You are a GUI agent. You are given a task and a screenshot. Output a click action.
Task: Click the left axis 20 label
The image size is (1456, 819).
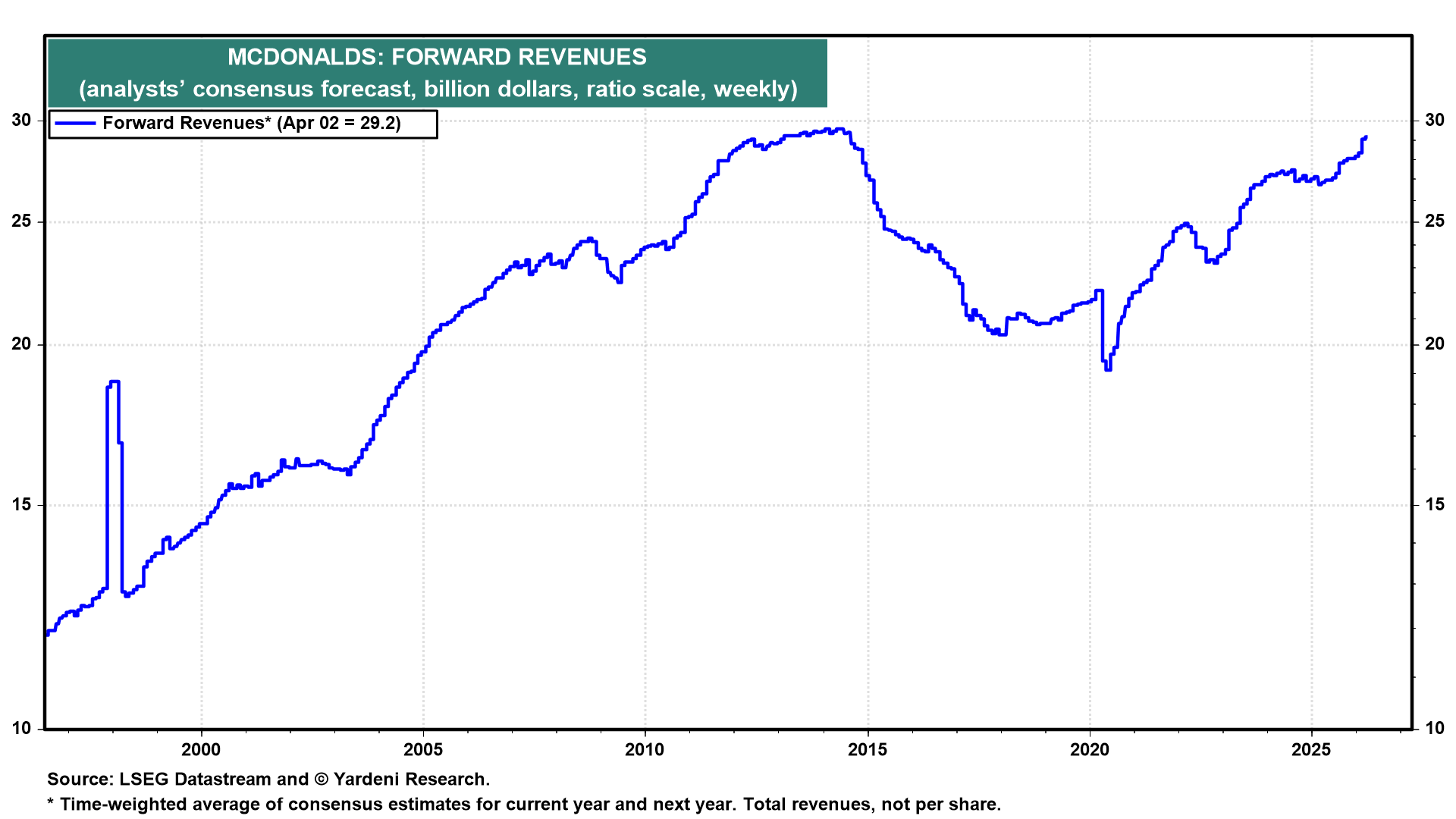coord(22,344)
